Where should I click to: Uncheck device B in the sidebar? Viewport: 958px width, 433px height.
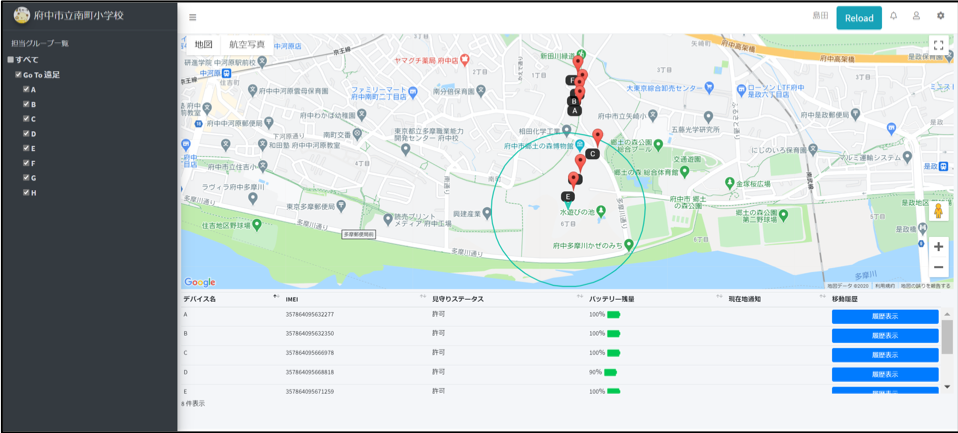26,104
